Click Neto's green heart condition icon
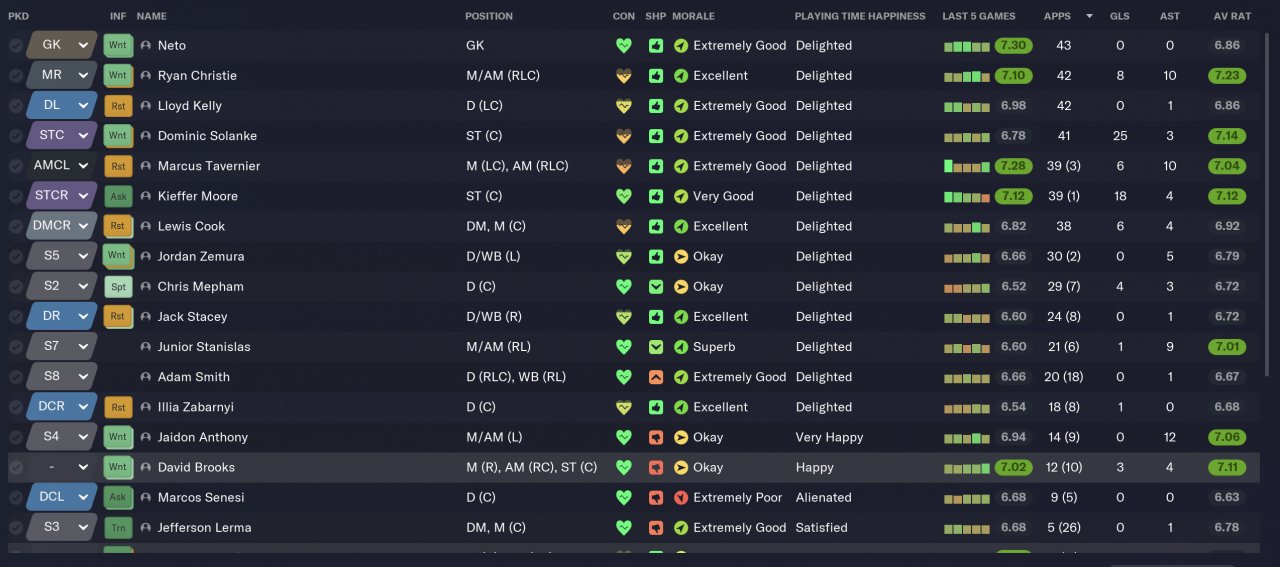 coord(624,45)
